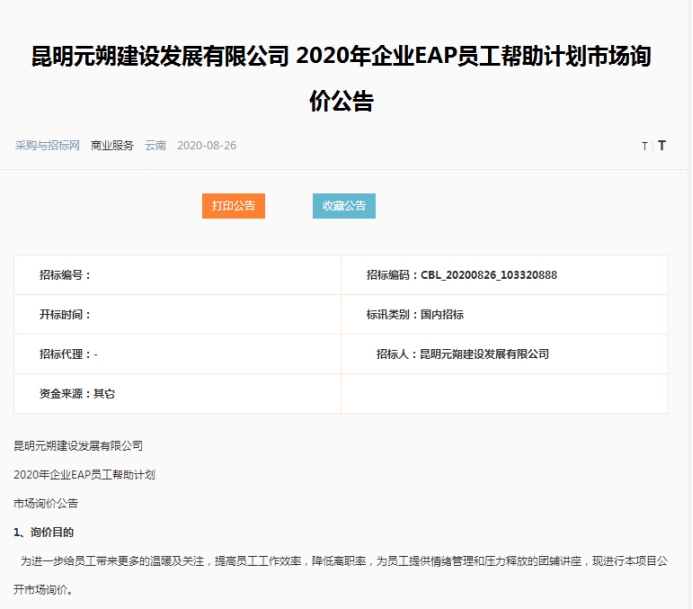This screenshot has height=609, width=693.
Task: Click the 2020-08-26 publish date
Action: click(206, 145)
